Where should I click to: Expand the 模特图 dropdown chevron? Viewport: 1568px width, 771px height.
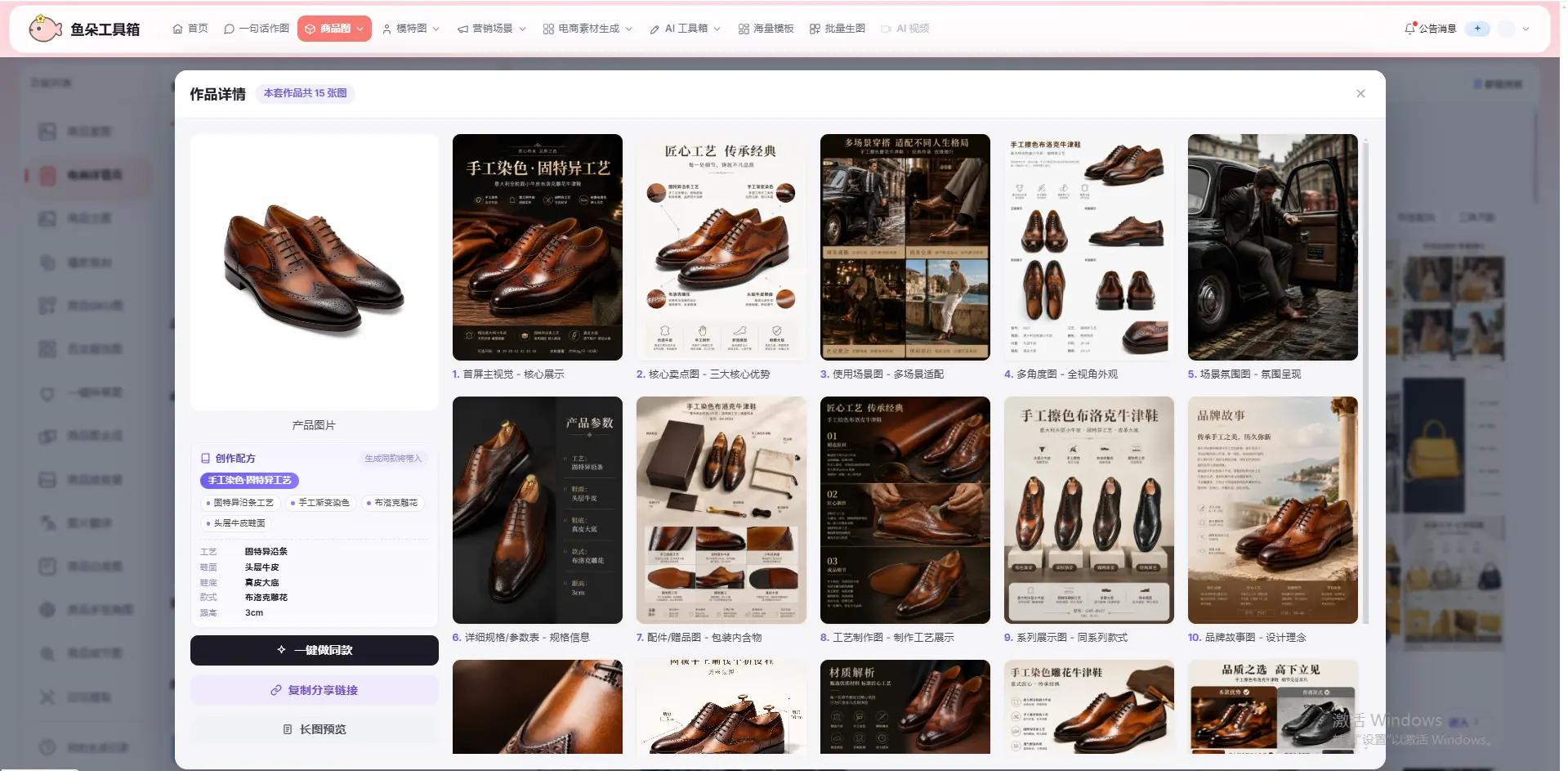coord(436,29)
